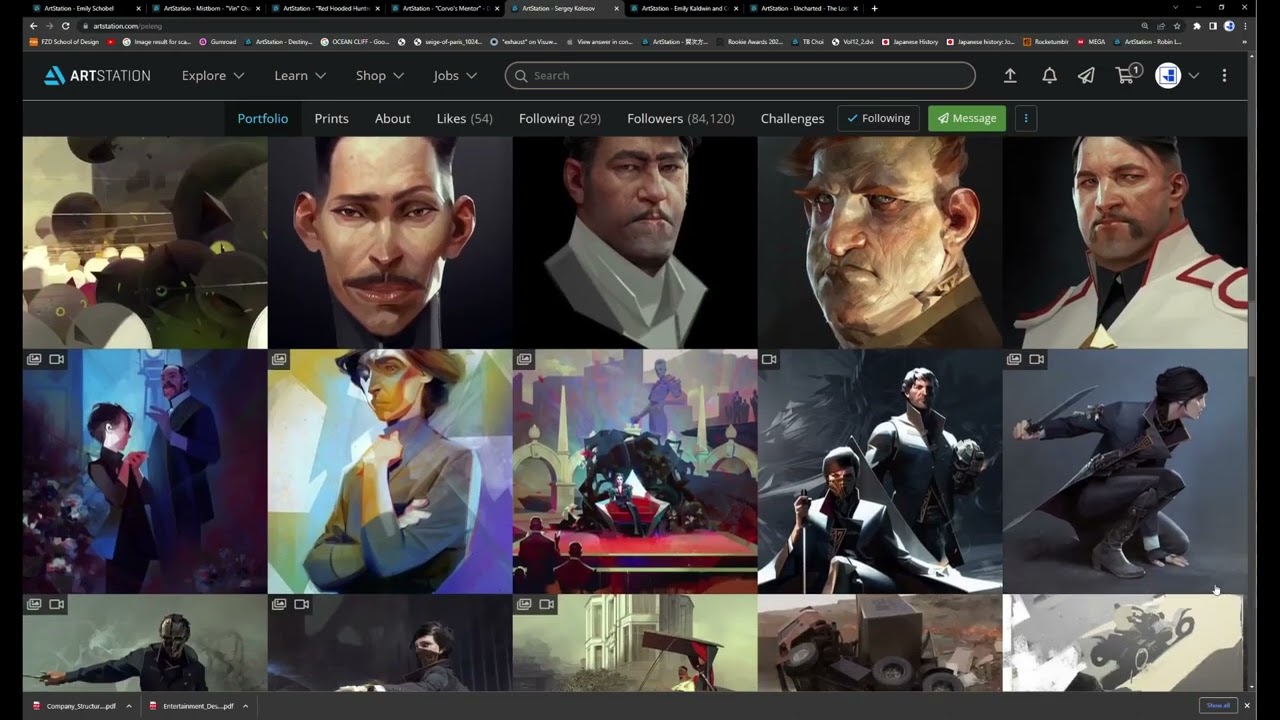Switch to Corvo's Mentor browser tab
This screenshot has height=720, width=1280.
(x=445, y=8)
